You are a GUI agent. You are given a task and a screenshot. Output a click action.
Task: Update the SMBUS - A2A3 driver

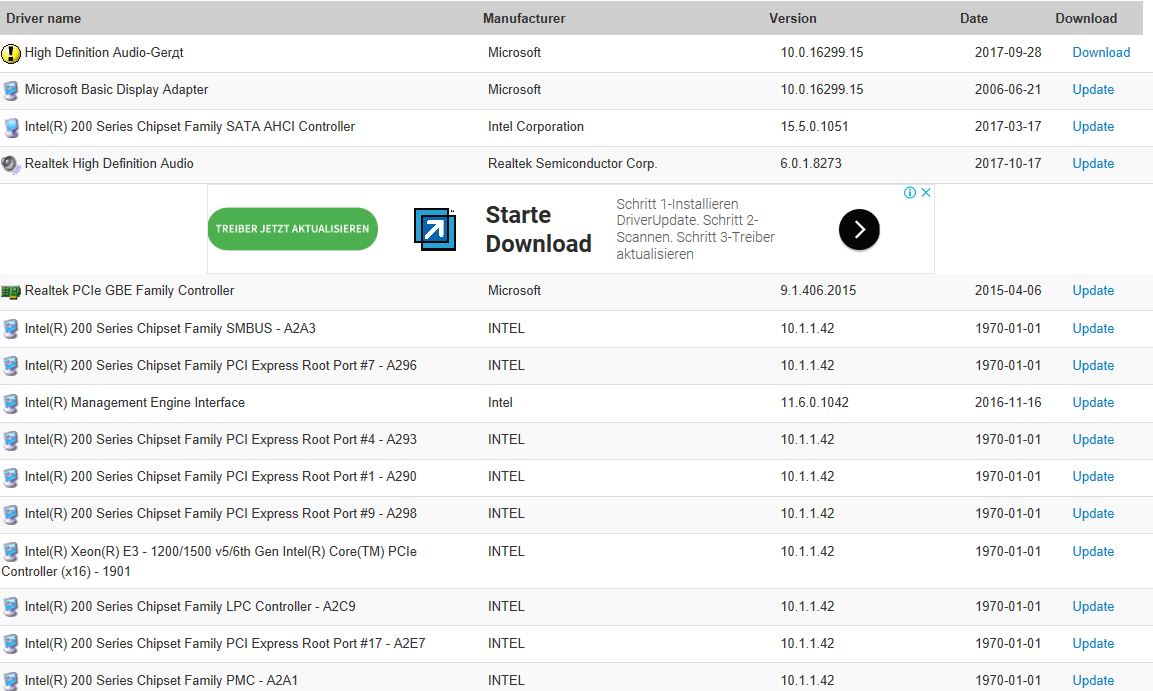coord(1093,329)
